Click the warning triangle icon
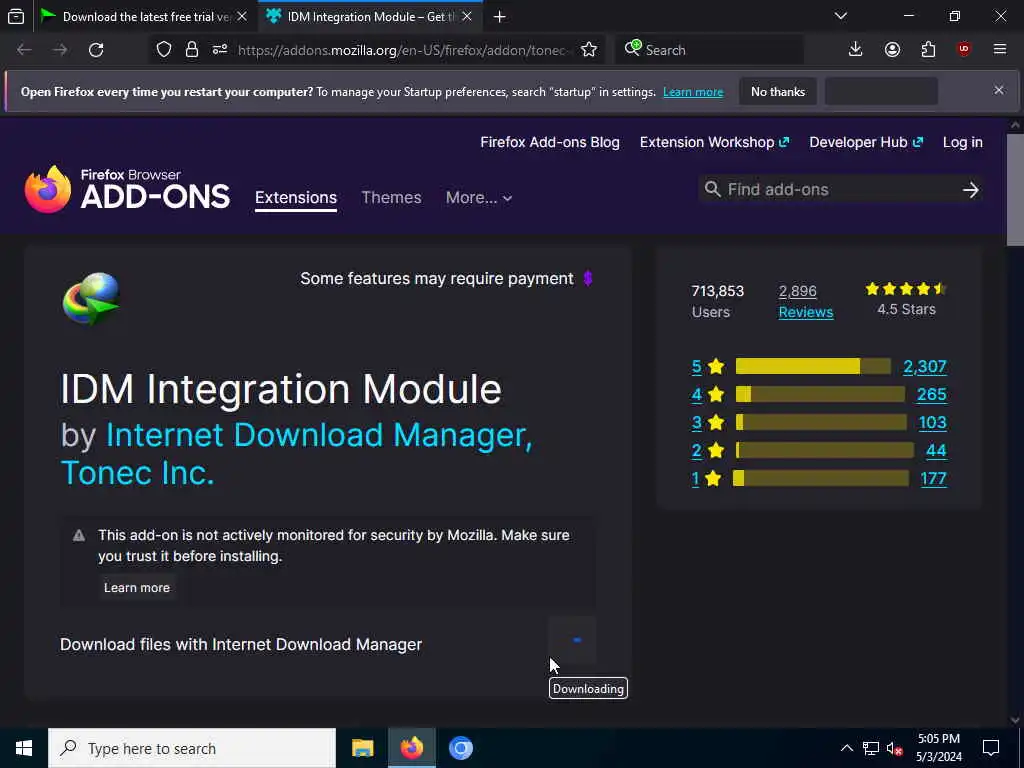 (x=79, y=536)
